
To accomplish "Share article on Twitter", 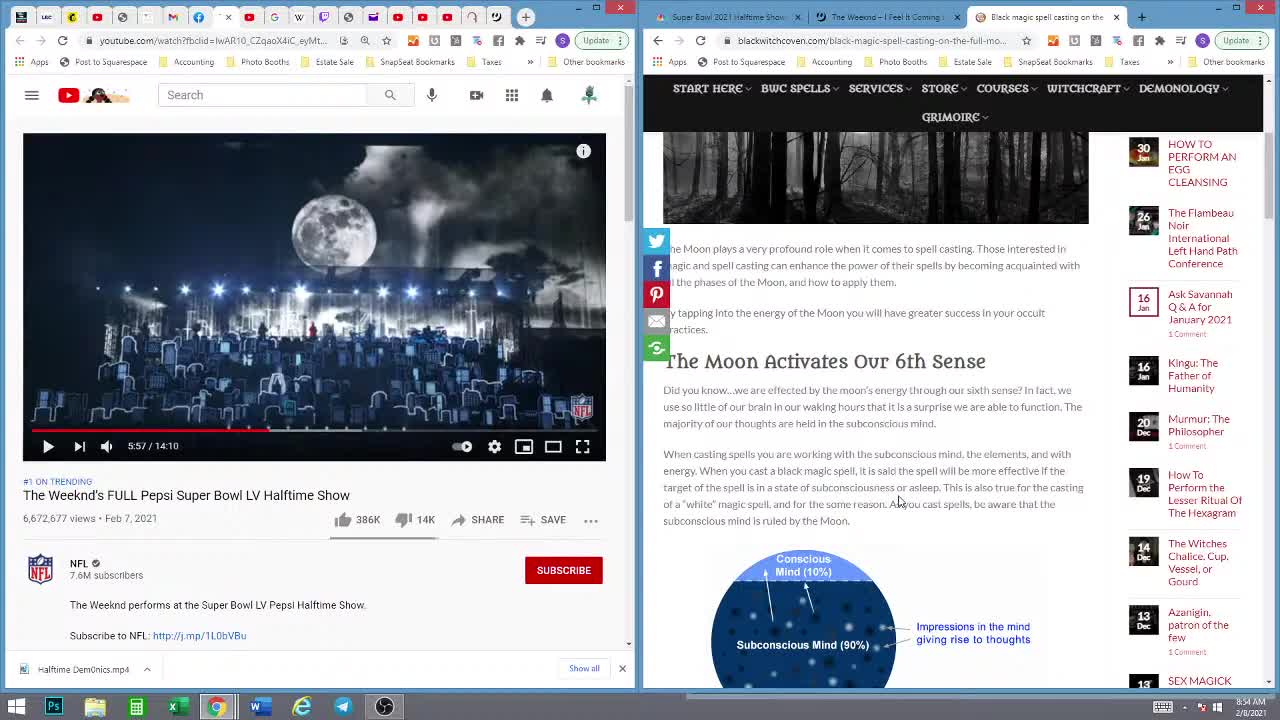I will pyautogui.click(x=656, y=241).
